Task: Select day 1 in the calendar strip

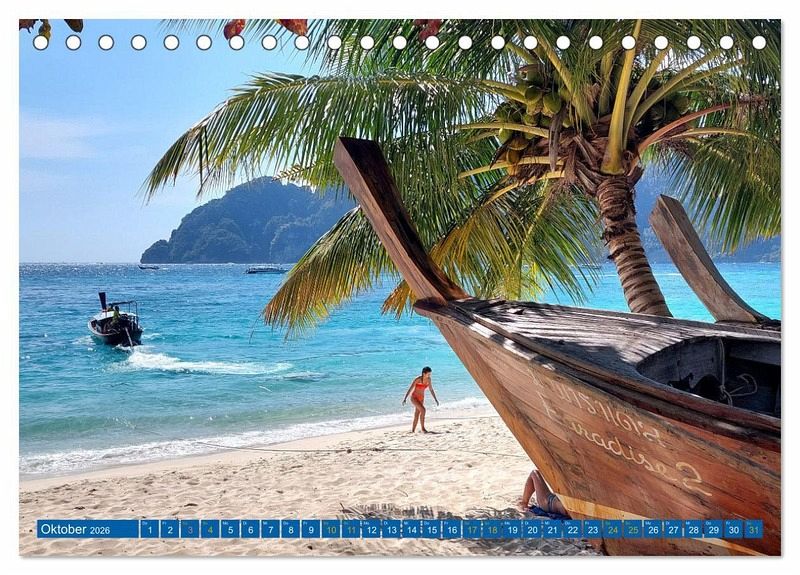Action: (x=149, y=529)
